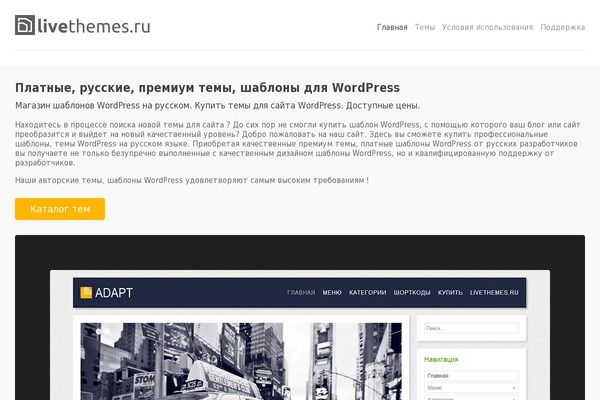Click the city street slider image
This screenshot has width=600, height=400.
pyautogui.click(x=241, y=361)
